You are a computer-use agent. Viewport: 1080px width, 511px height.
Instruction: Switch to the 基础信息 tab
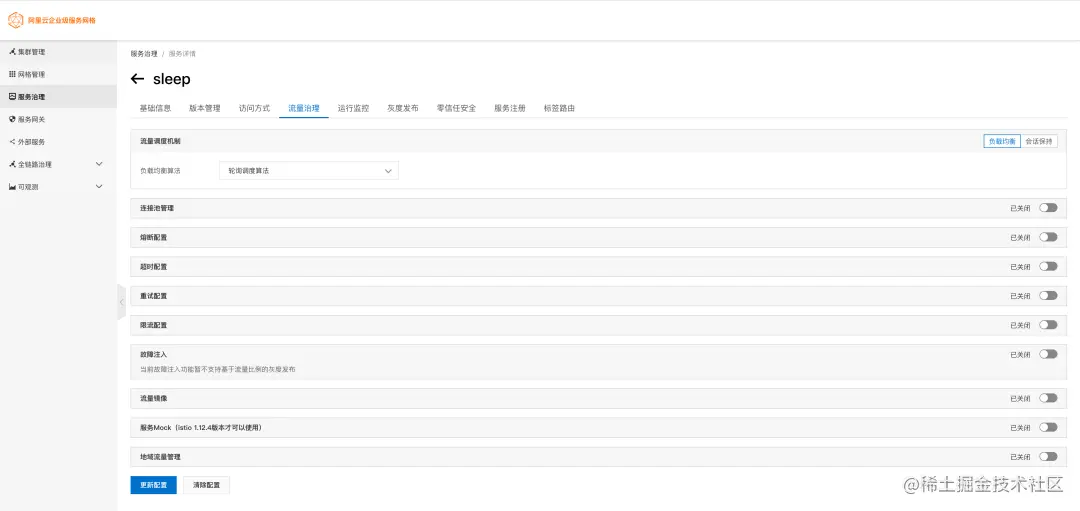155,108
